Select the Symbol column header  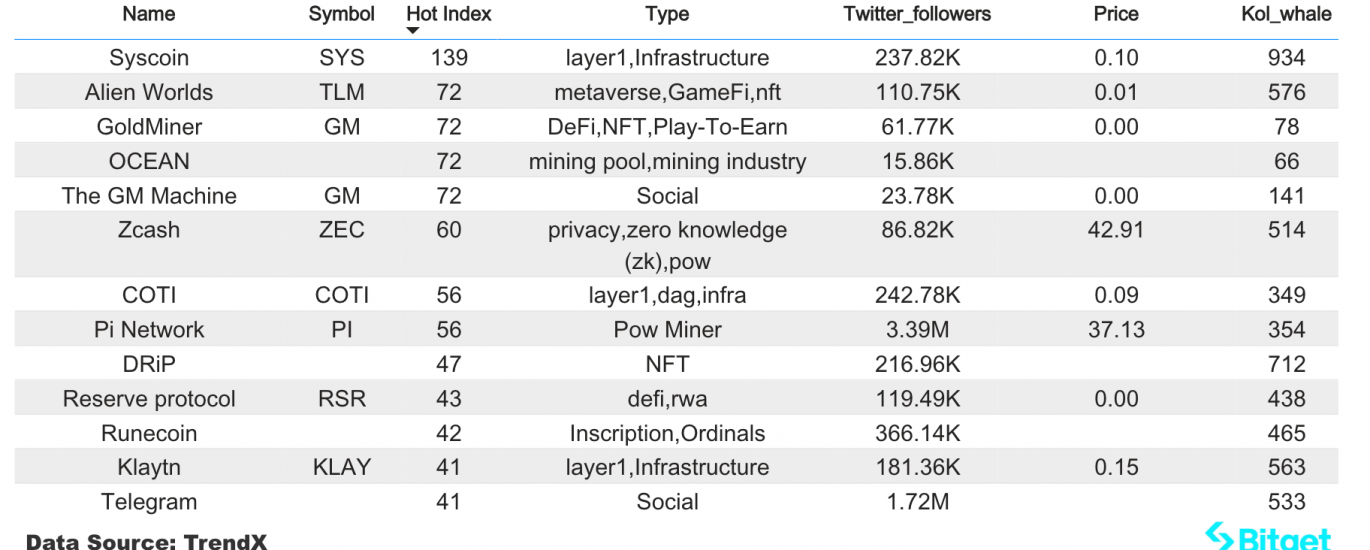click(341, 14)
